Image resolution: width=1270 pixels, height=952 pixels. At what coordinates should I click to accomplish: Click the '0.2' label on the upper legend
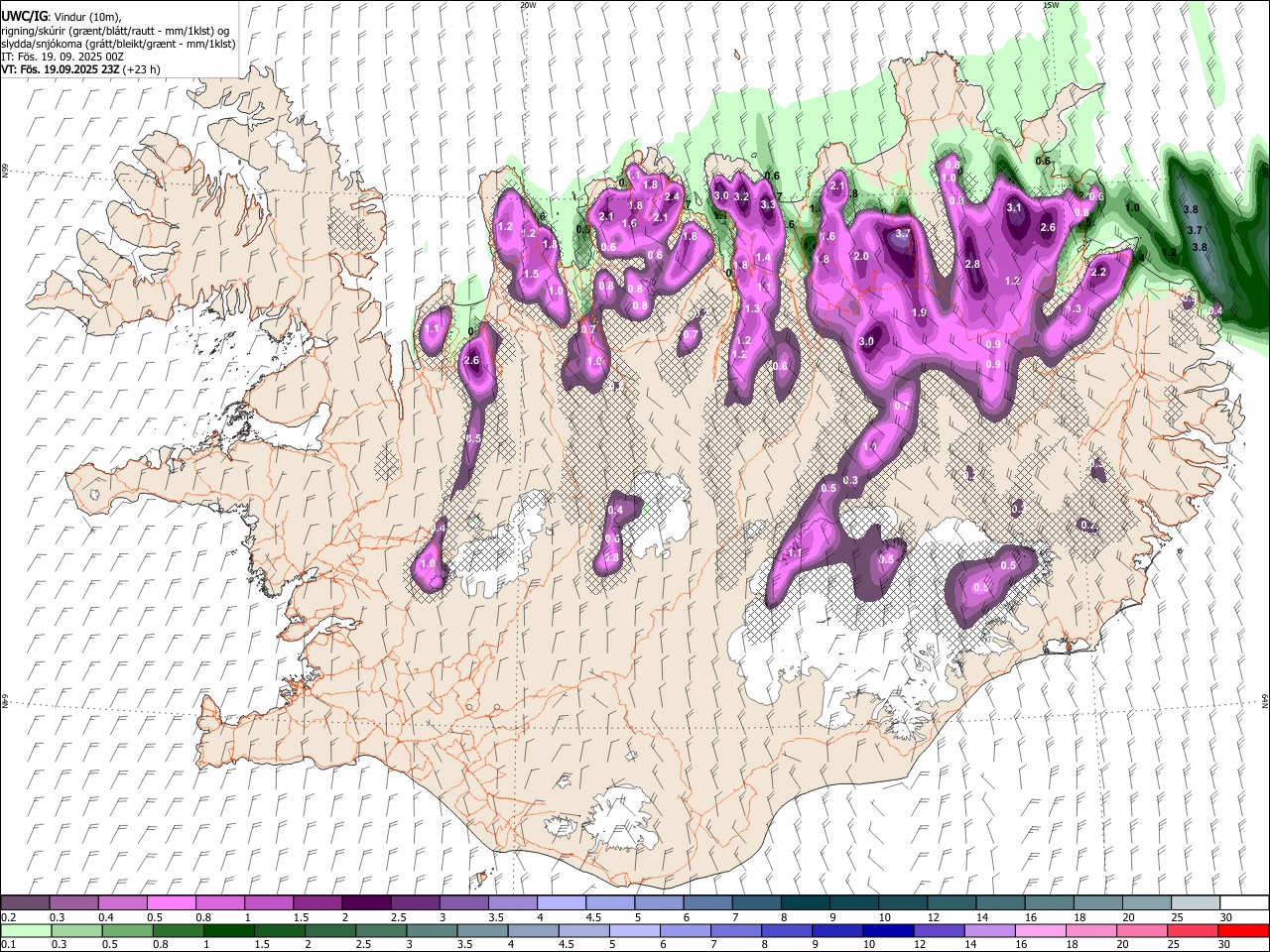(9, 917)
